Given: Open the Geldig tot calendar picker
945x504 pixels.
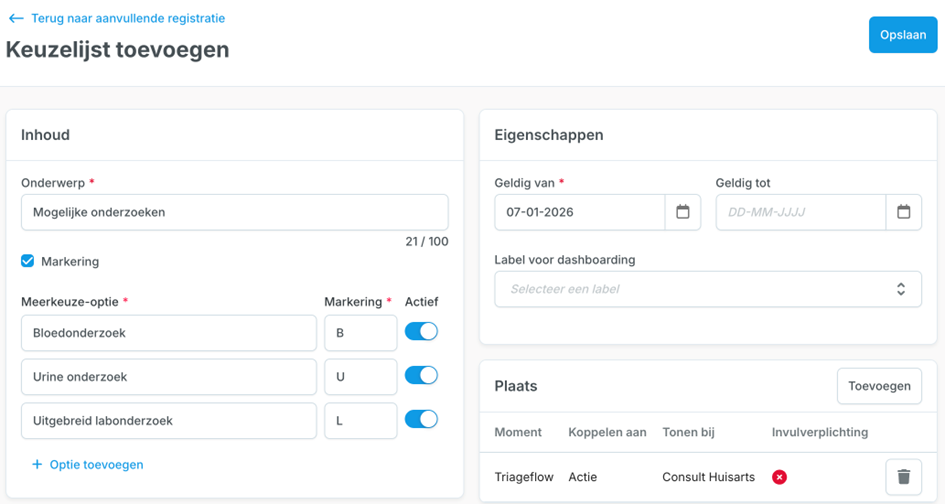Looking at the screenshot, I should click(903, 212).
